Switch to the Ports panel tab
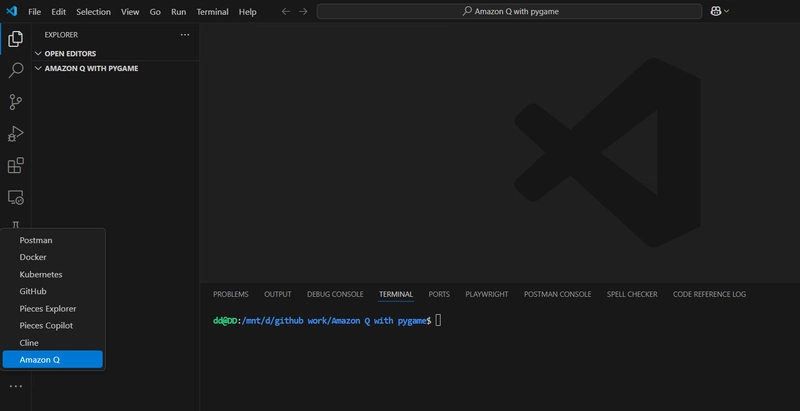800x411 pixels. [x=439, y=294]
